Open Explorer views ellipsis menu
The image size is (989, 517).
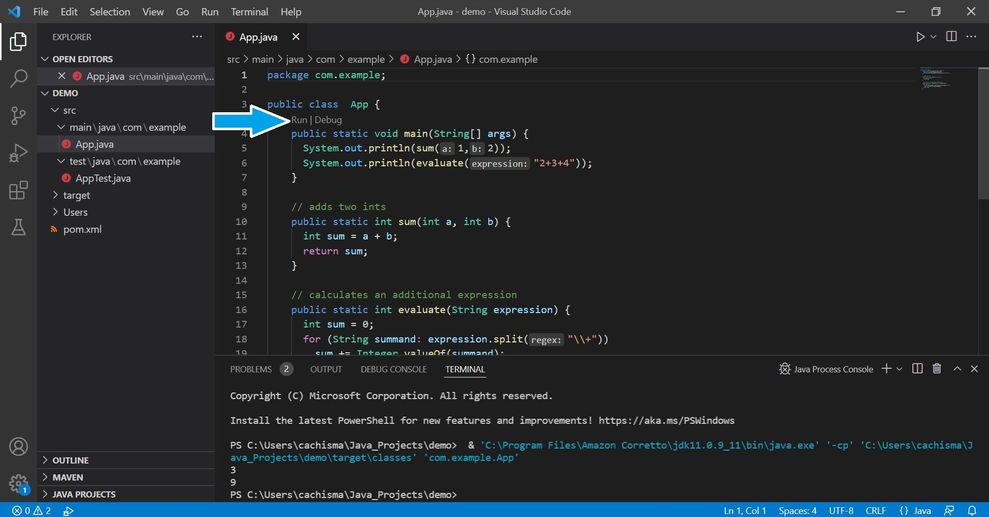[197, 37]
